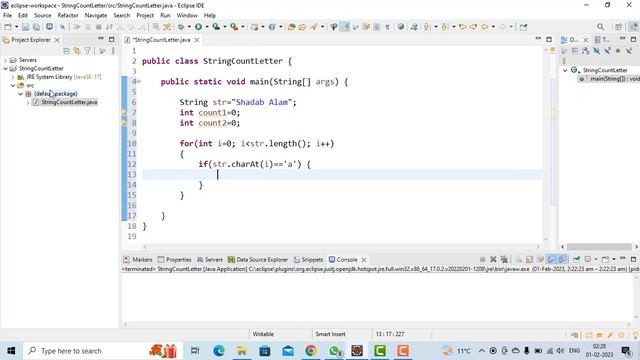
Task: Toggle Mark Occurrences in the toolbar
Action: [x=345, y=27]
